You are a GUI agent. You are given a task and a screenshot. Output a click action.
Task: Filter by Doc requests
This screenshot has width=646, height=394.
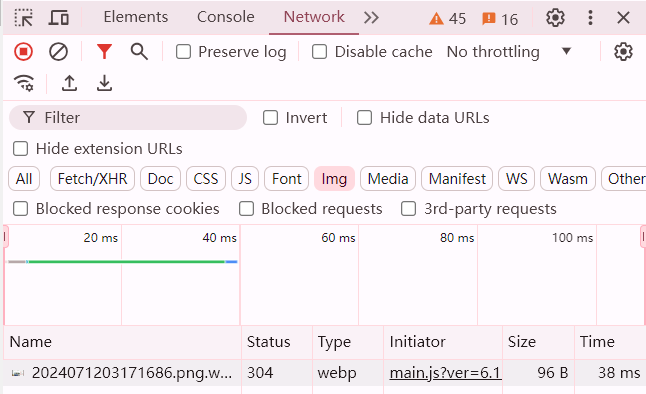tap(160, 179)
